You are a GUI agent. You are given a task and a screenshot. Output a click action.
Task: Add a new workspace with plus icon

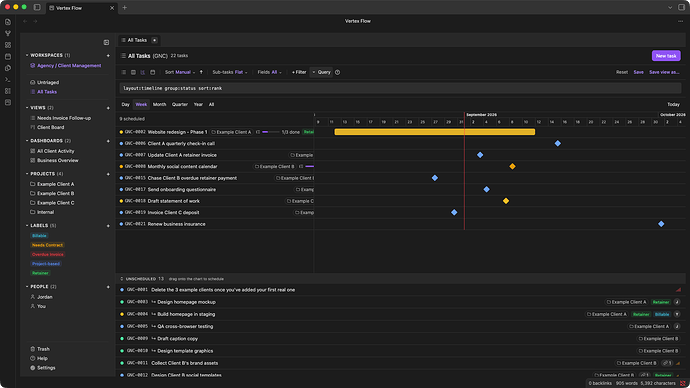108,55
